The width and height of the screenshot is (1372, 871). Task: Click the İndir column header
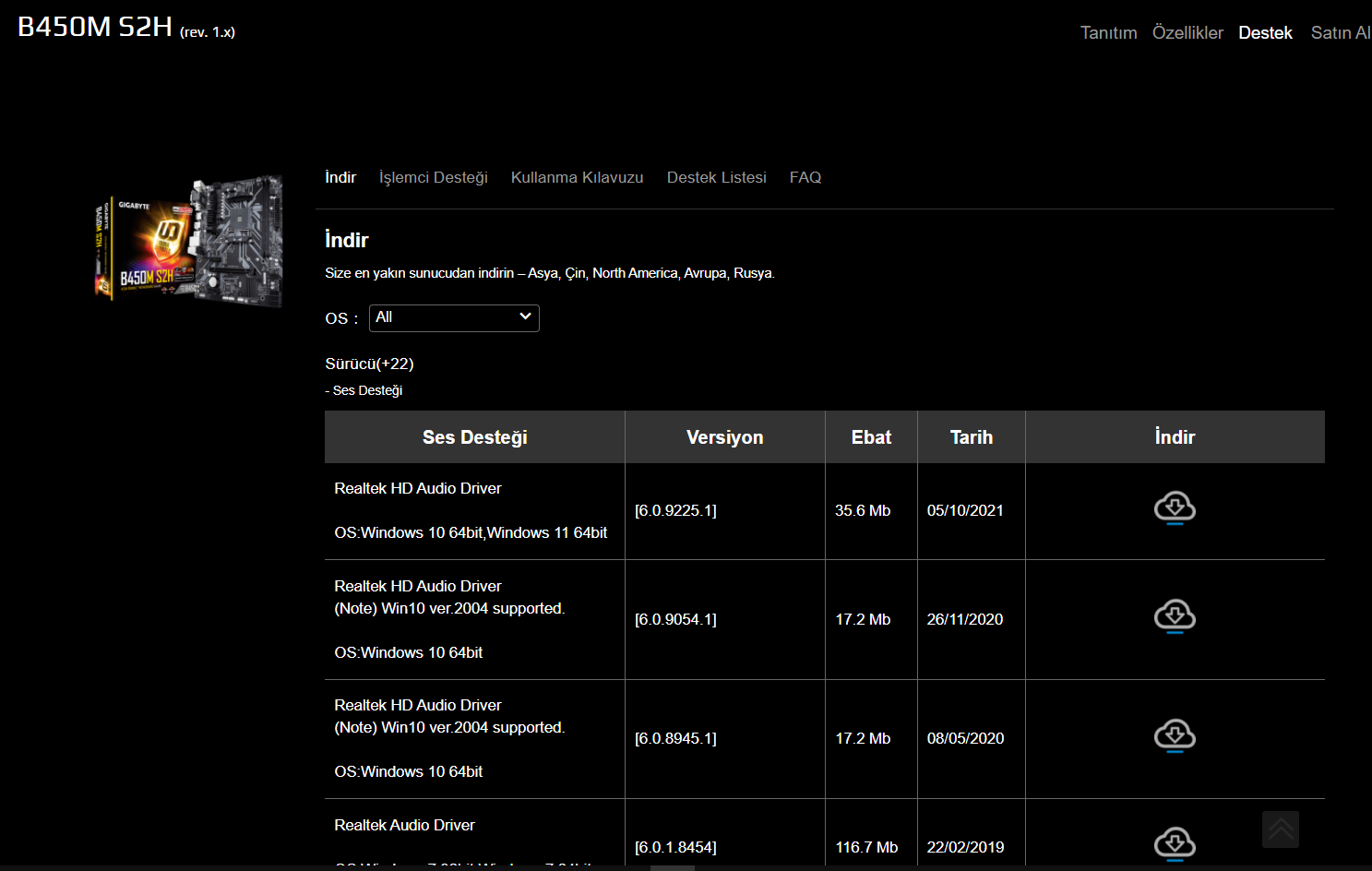1175,437
